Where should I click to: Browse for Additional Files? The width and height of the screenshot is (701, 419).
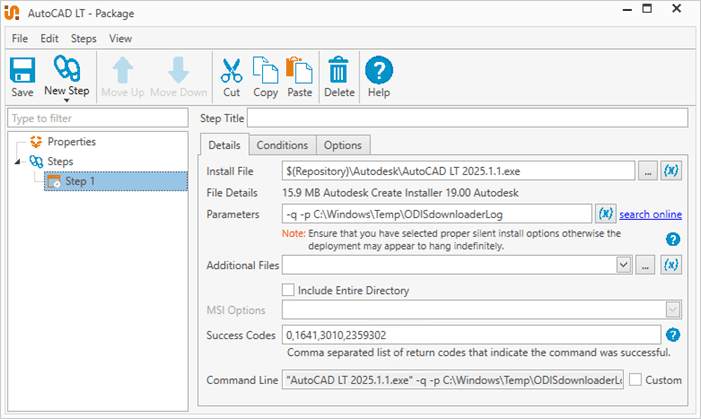pyautogui.click(x=645, y=265)
